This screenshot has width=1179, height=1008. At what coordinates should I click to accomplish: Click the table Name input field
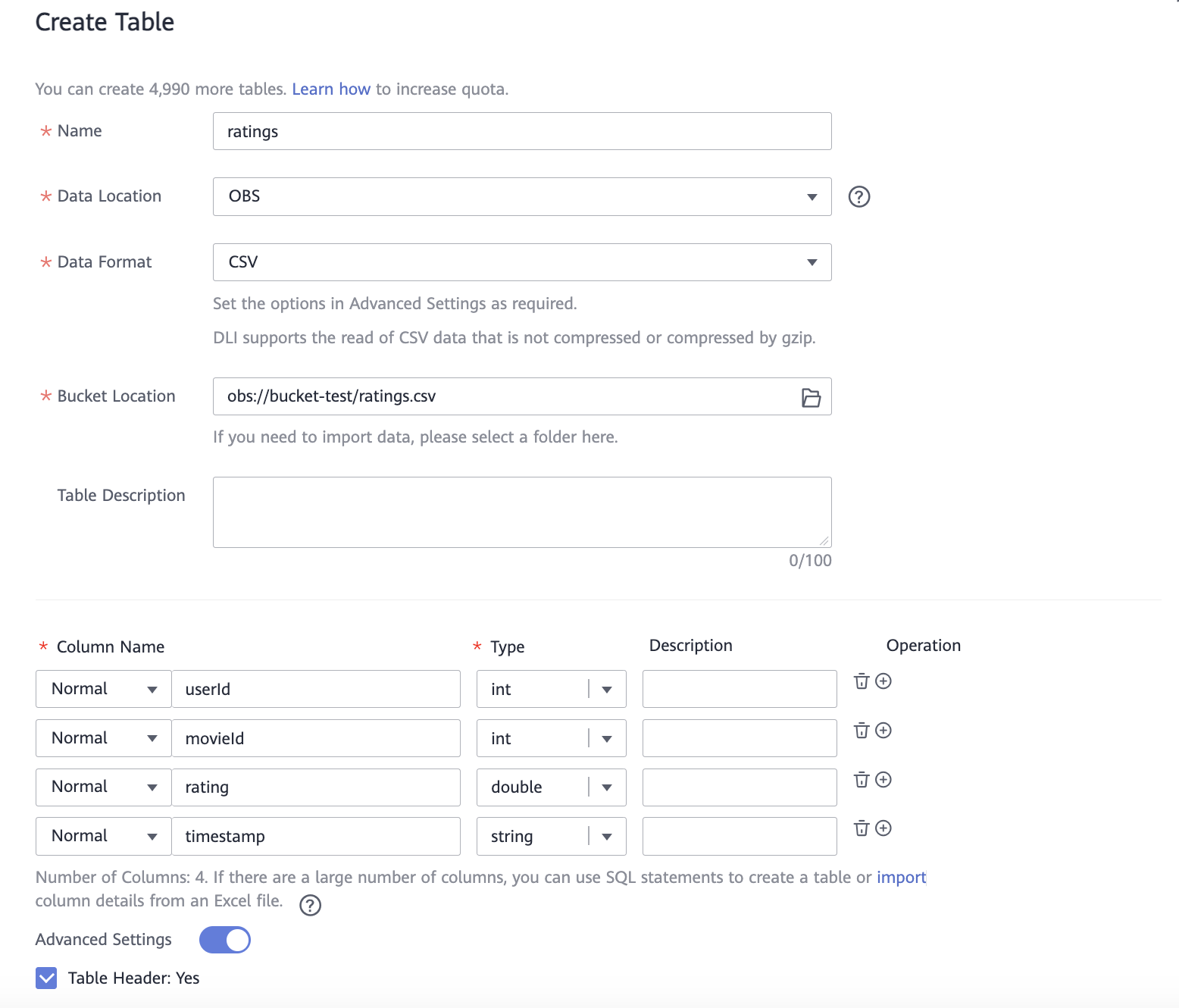[521, 132]
